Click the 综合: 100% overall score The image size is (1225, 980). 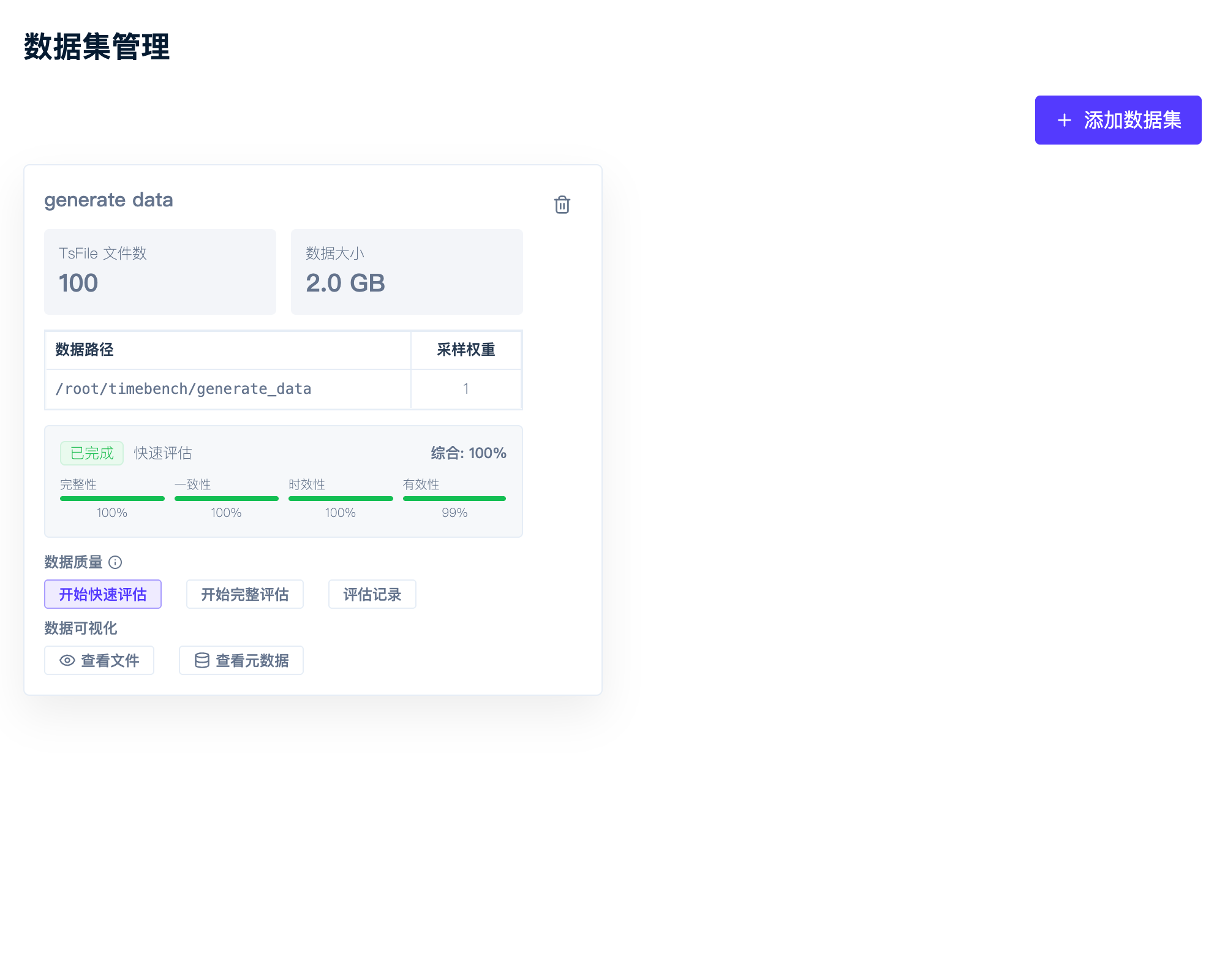coord(469,453)
